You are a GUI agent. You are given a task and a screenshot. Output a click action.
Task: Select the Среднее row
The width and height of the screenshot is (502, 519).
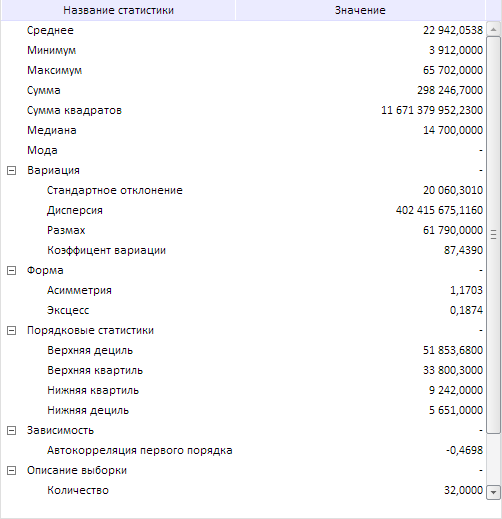pyautogui.click(x=243, y=30)
